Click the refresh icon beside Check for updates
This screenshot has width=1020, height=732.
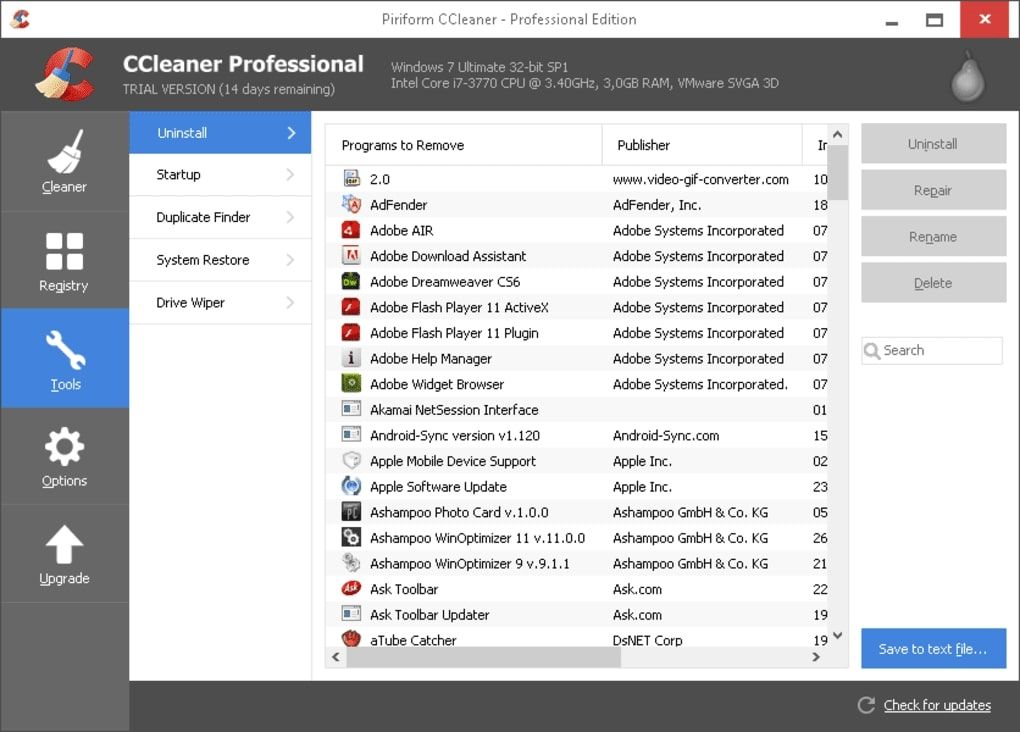[866, 705]
